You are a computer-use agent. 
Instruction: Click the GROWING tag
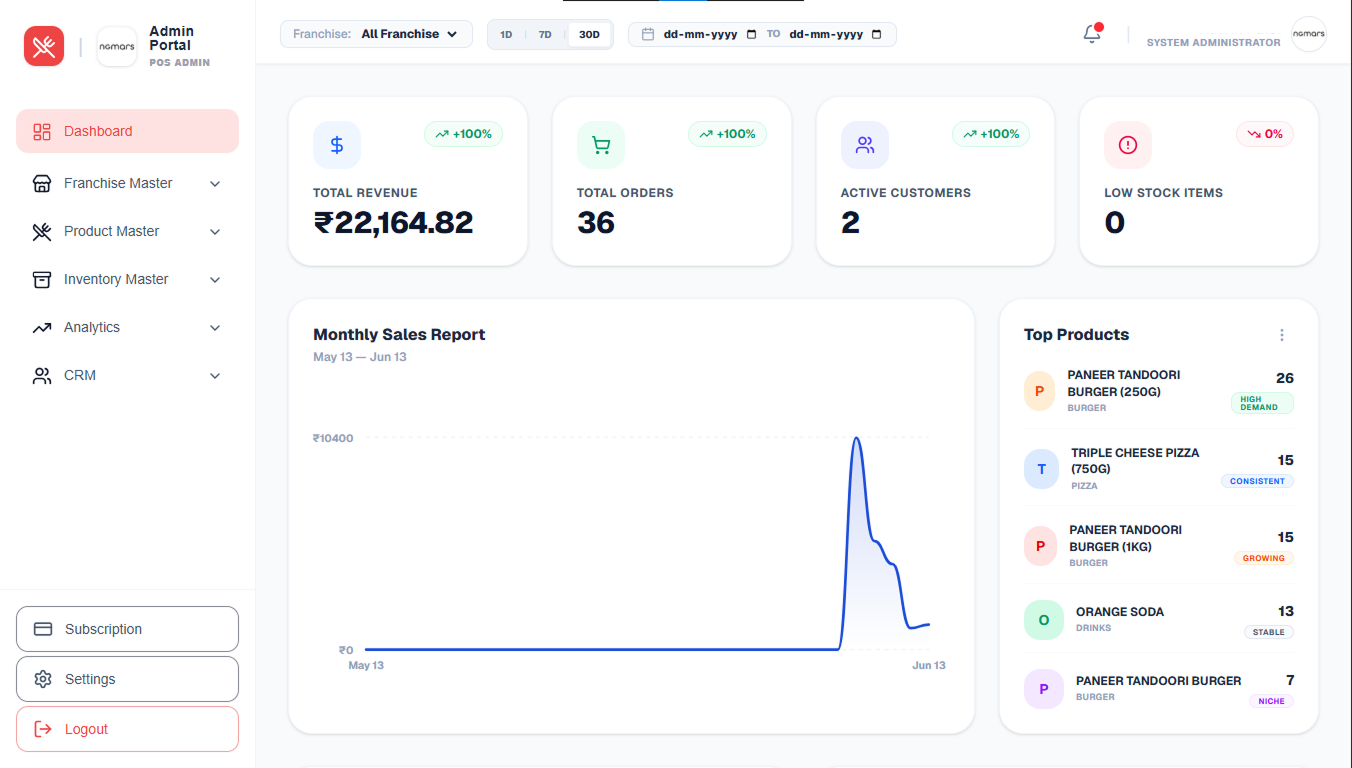point(1264,558)
